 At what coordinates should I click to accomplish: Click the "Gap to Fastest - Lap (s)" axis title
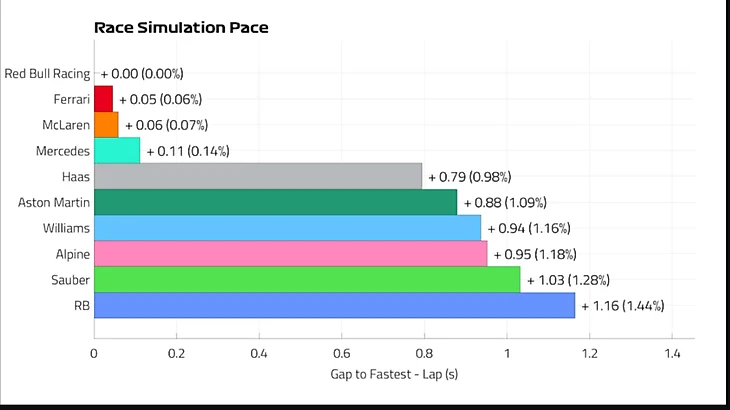(x=393, y=375)
